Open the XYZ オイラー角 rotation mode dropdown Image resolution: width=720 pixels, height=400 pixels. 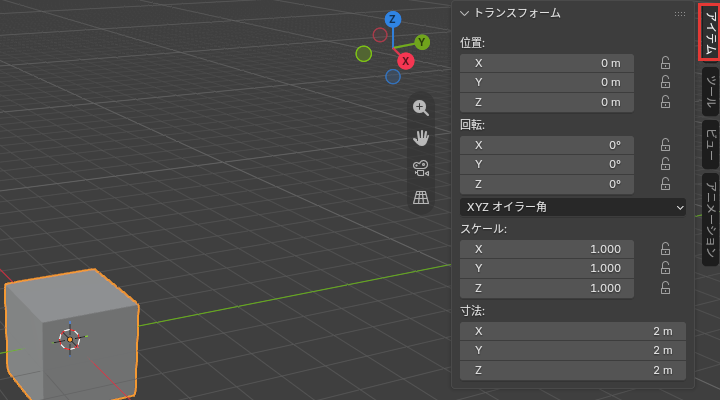[573, 207]
